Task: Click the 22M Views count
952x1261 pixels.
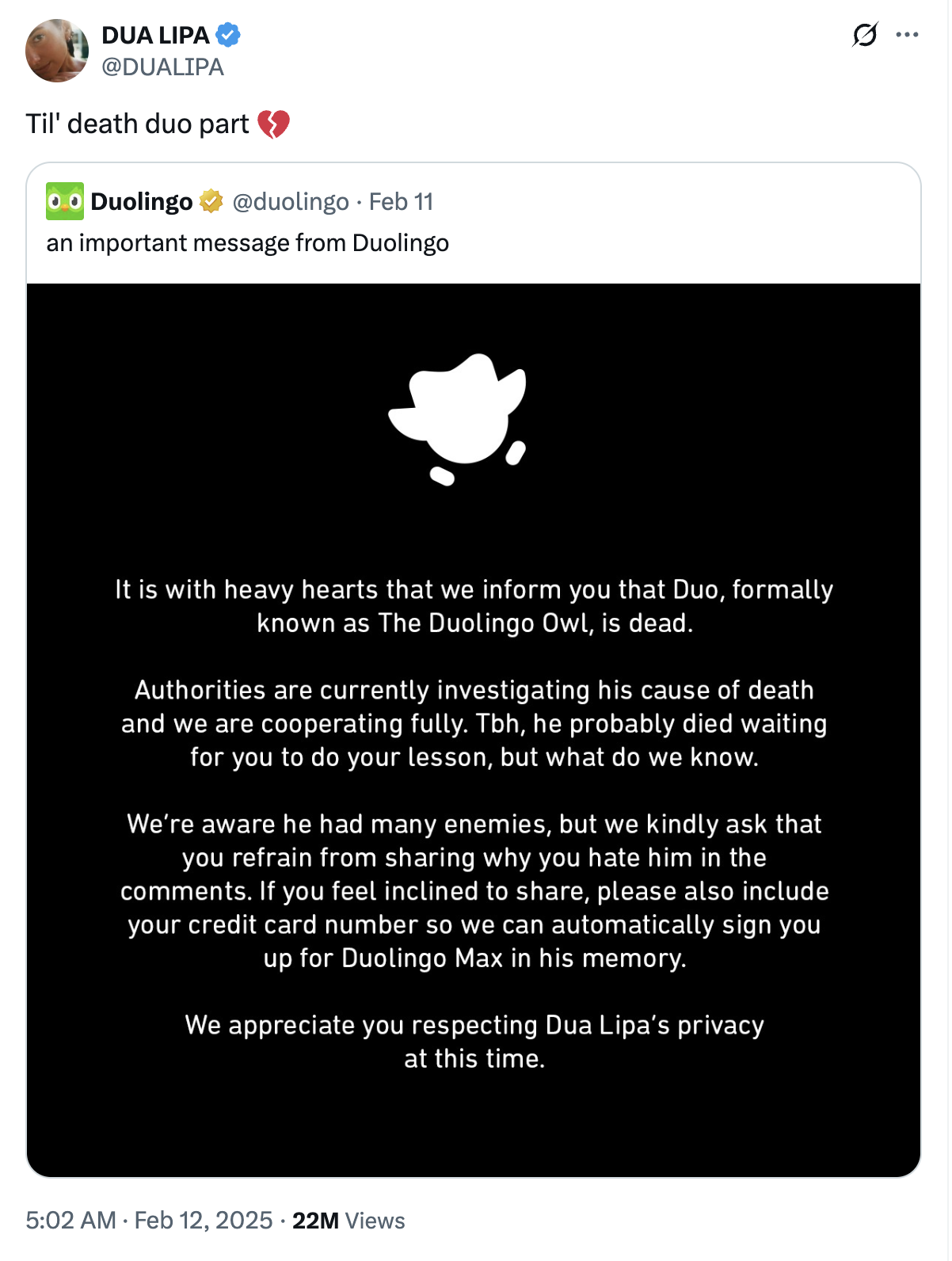Action: coord(348,1221)
